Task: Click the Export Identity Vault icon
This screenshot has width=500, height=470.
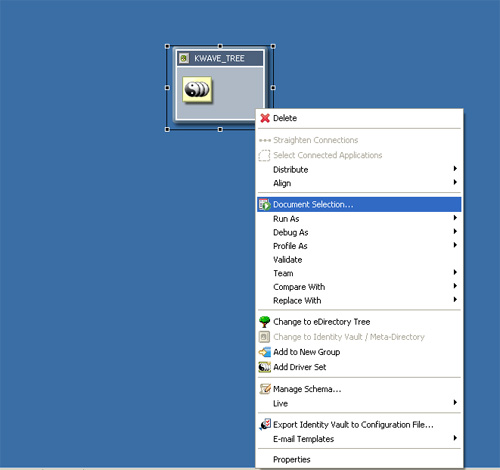Action: (x=265, y=425)
